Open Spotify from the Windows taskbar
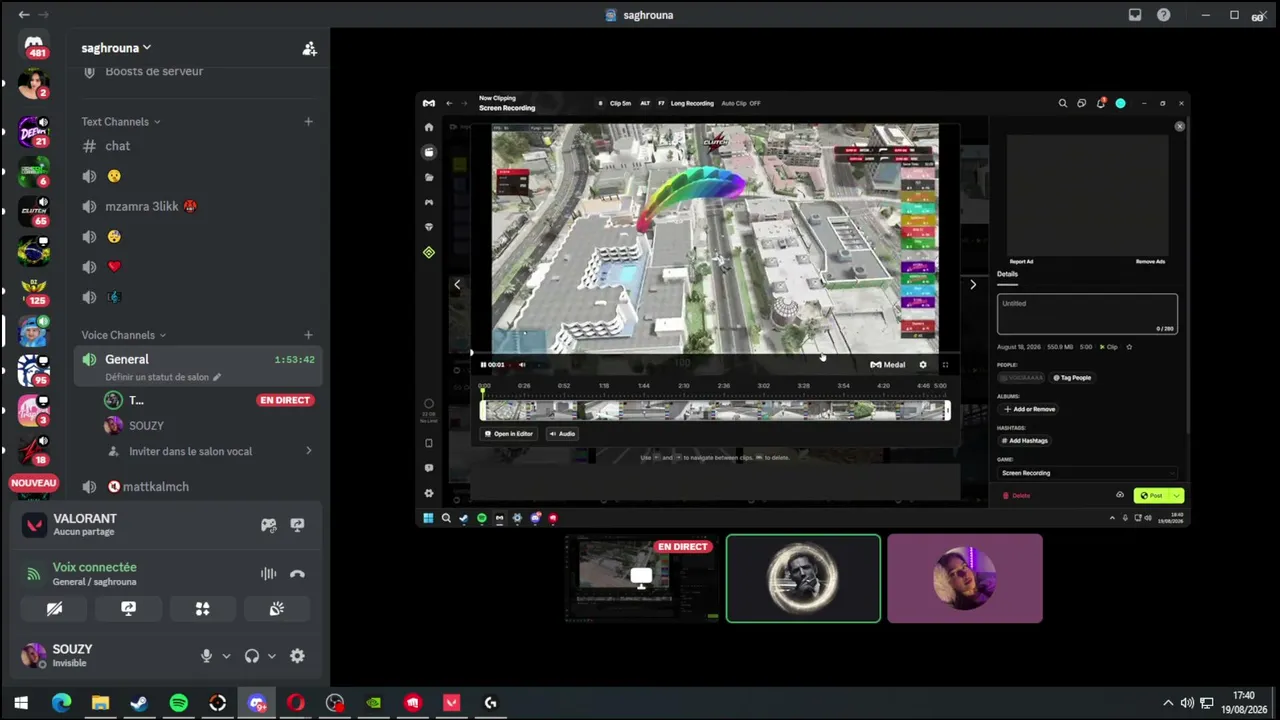This screenshot has height=720, width=1280. 178,703
